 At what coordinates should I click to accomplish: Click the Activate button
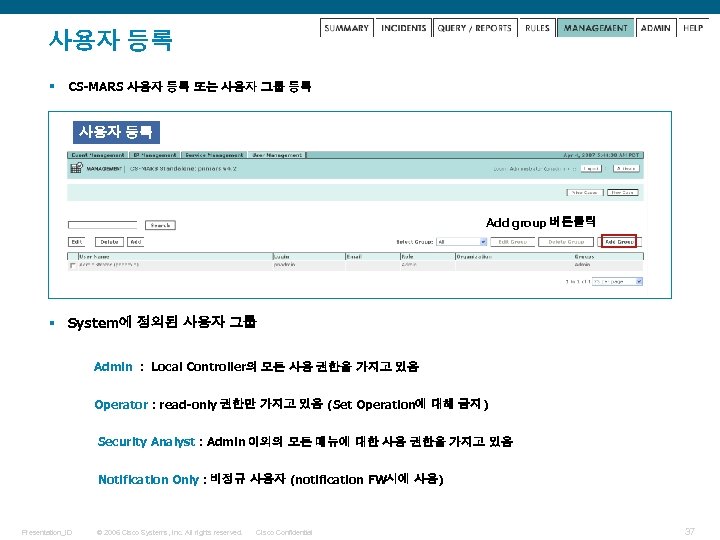626,169
